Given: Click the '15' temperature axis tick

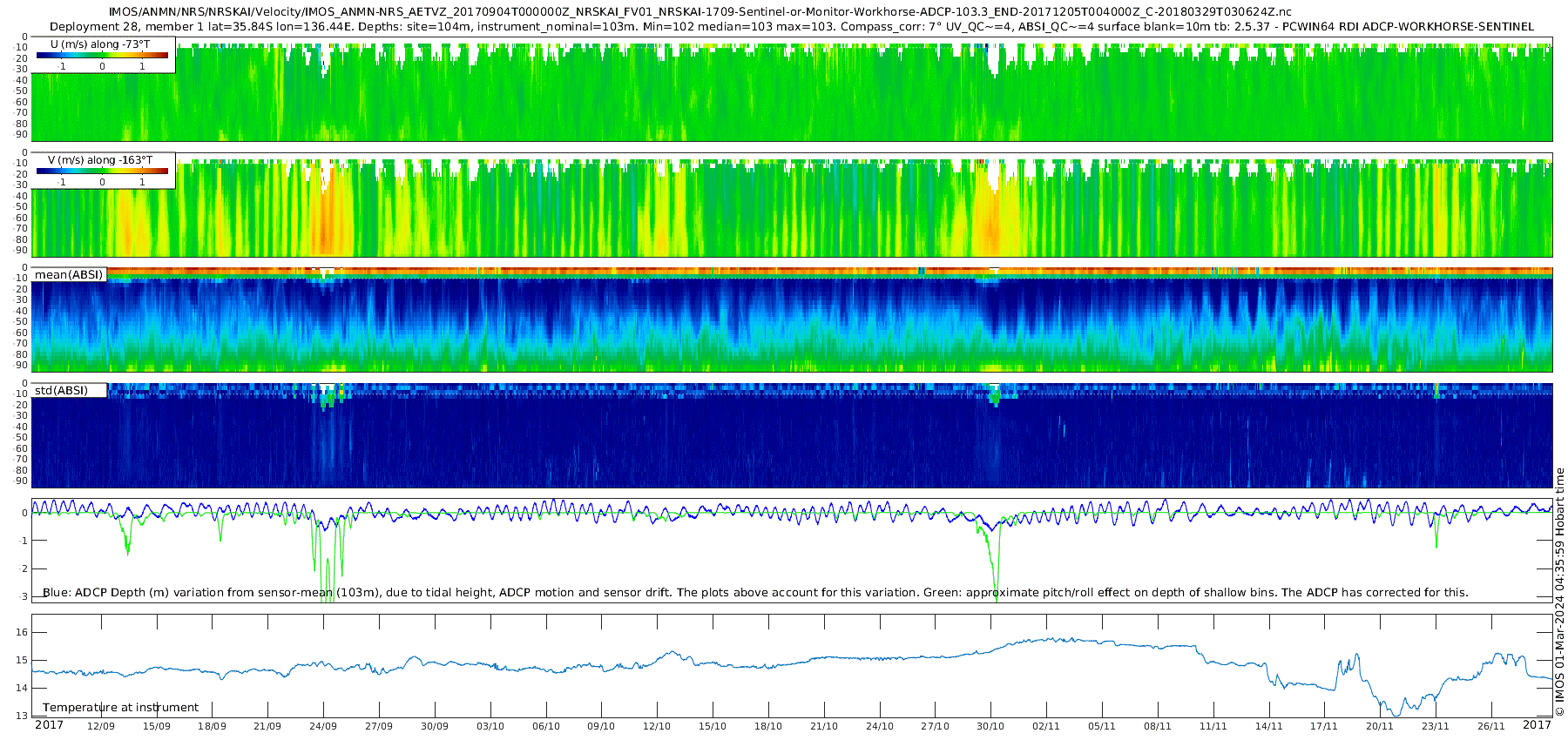Looking at the screenshot, I should pos(23,660).
